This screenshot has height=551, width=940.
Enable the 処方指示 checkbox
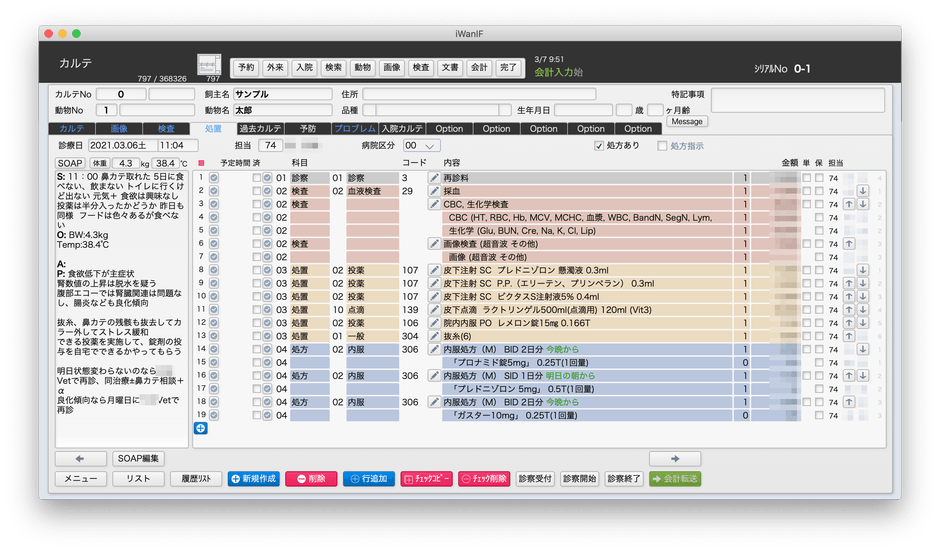662,146
